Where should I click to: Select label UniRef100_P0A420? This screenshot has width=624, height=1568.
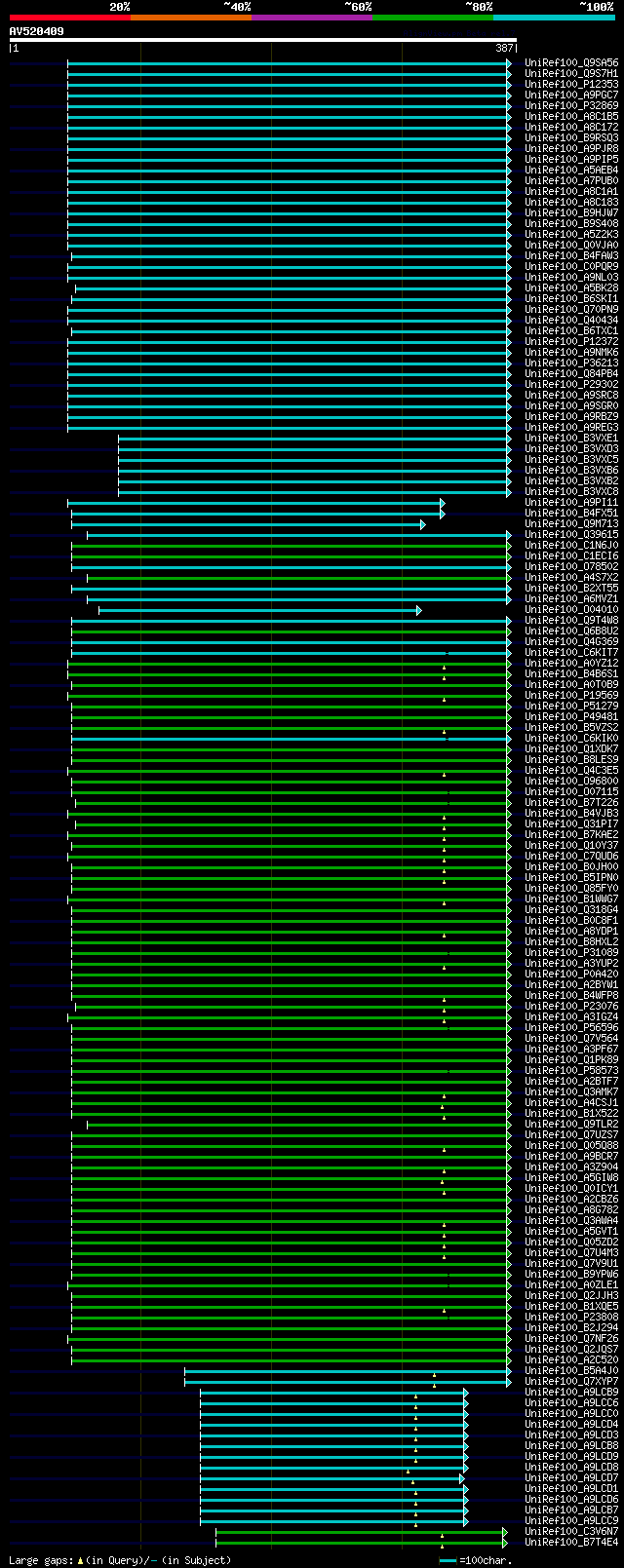click(571, 974)
